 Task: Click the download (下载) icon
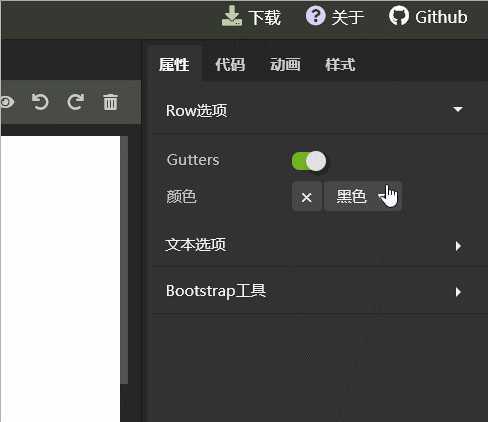(x=232, y=16)
